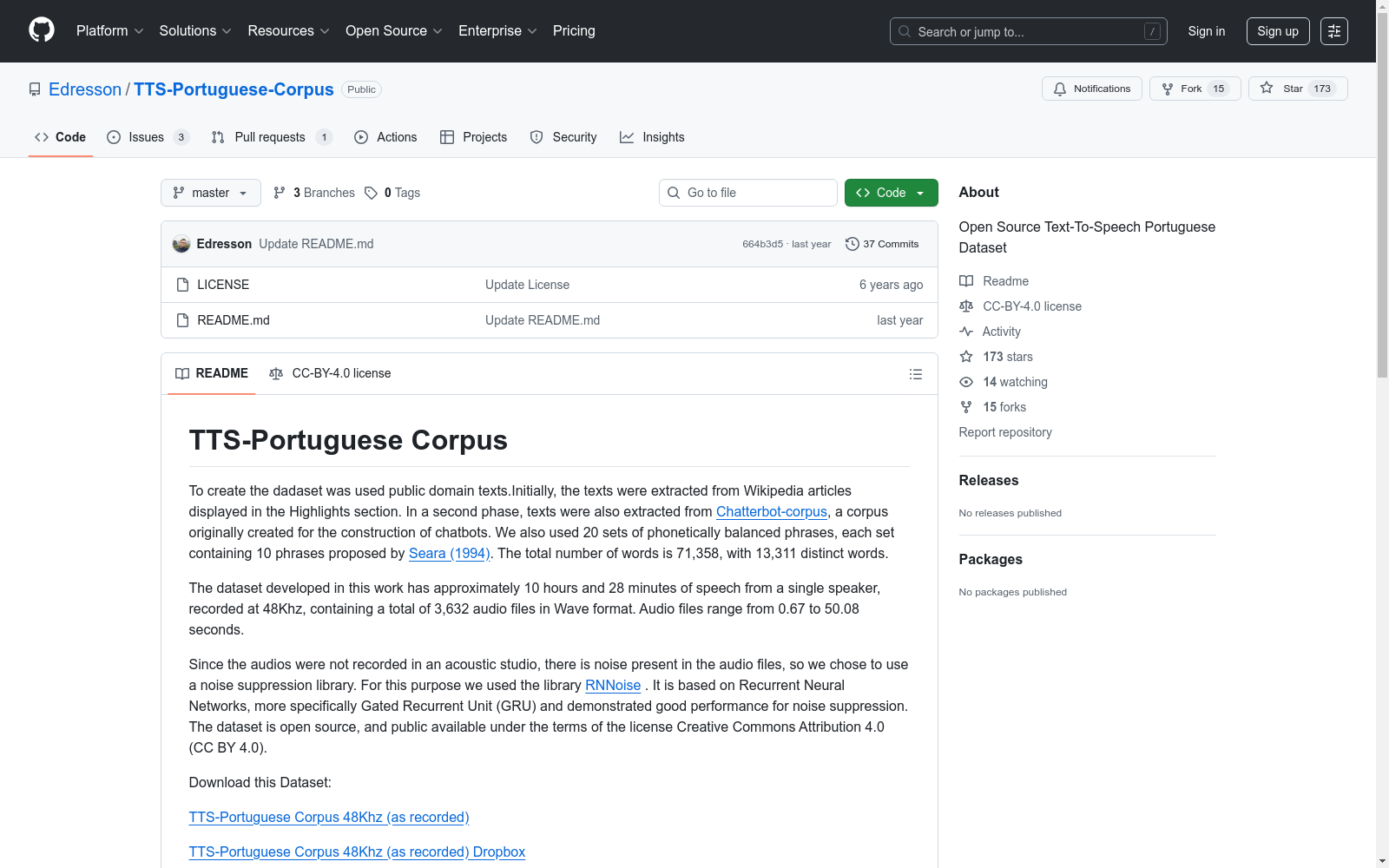1389x868 pixels.
Task: Click Report repository
Action: [1005, 432]
